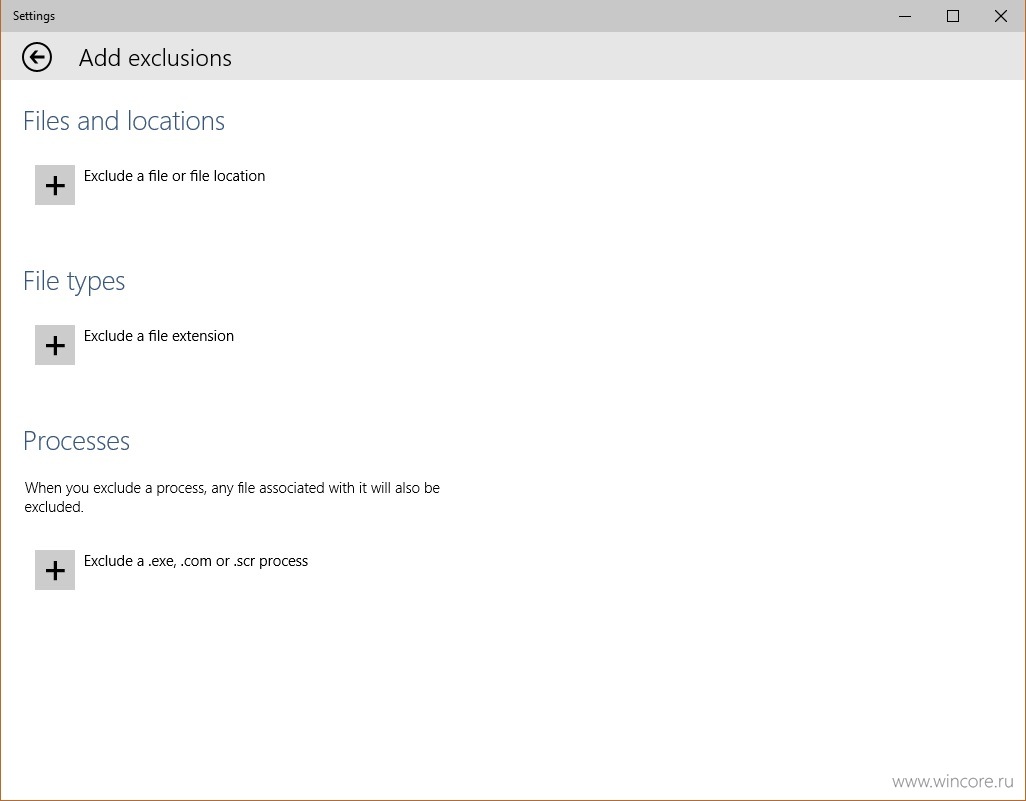Click the 'Processes' heading
This screenshot has width=1026, height=801.
pyautogui.click(x=77, y=441)
